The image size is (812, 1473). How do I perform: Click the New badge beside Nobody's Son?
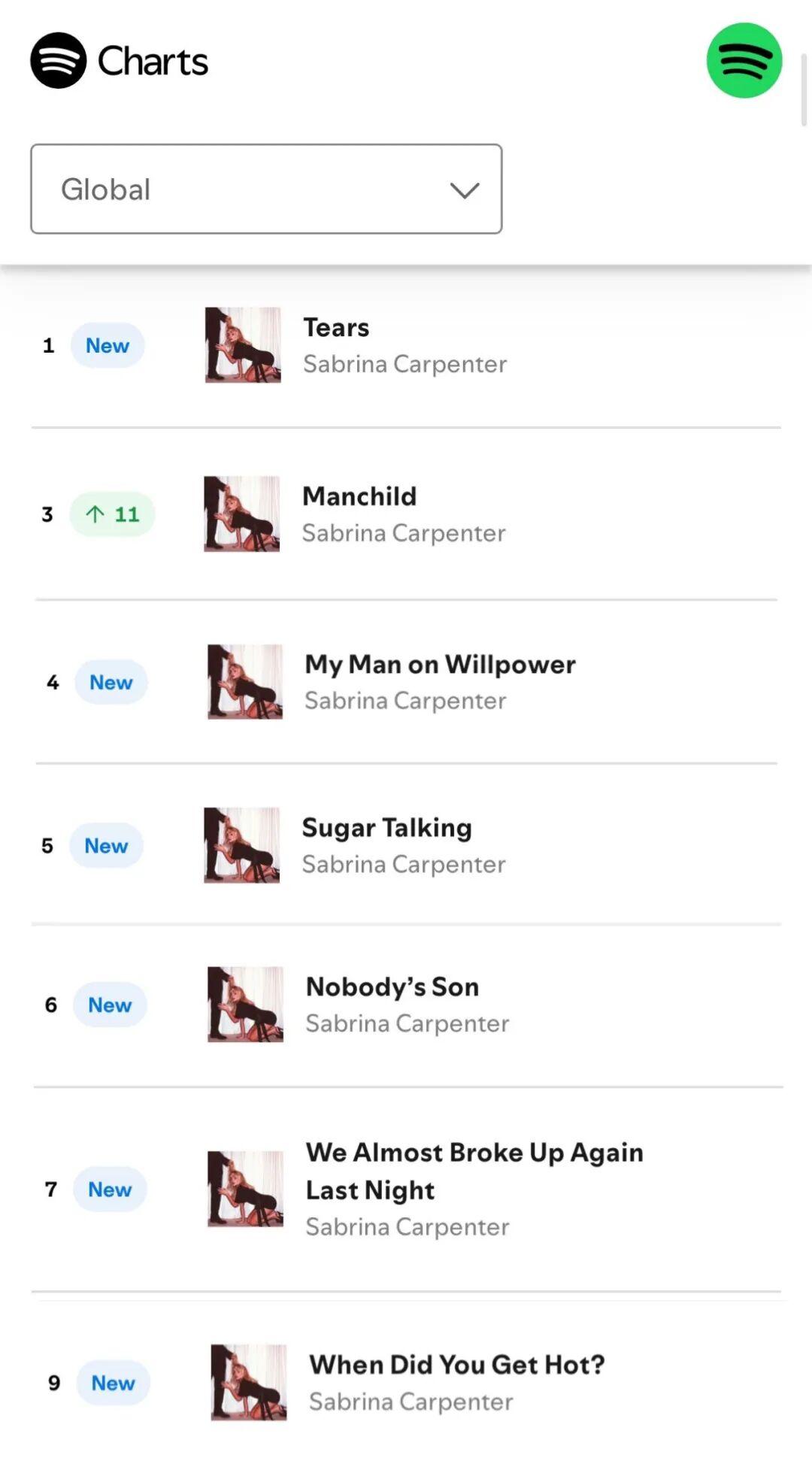coord(110,1005)
